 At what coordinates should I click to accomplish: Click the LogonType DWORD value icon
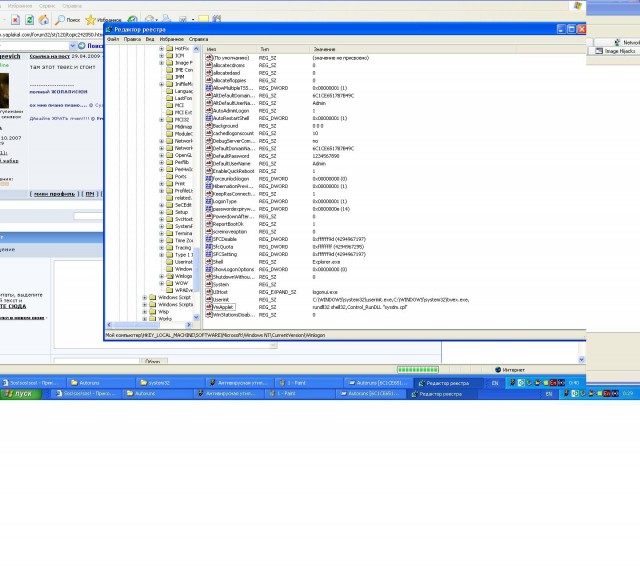point(209,201)
